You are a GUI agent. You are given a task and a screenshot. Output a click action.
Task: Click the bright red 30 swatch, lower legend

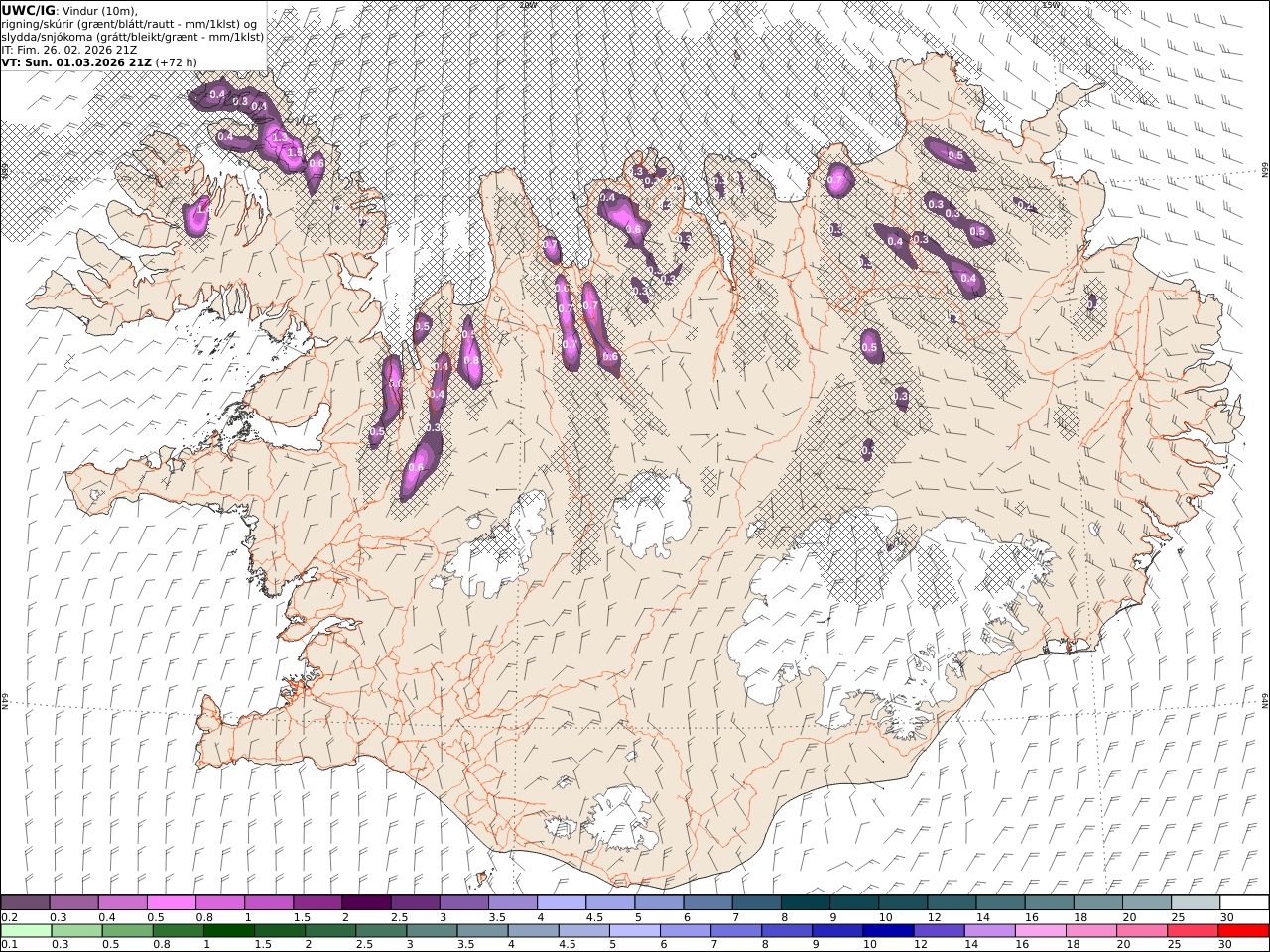tap(1243, 930)
